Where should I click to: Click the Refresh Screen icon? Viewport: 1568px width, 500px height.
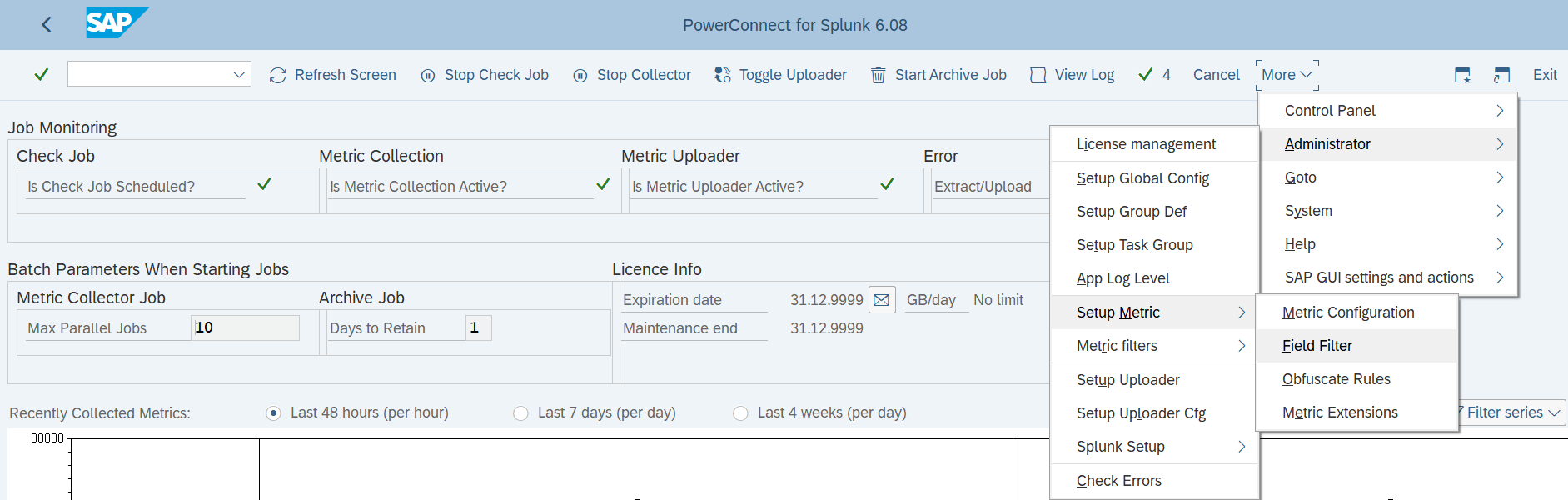278,76
